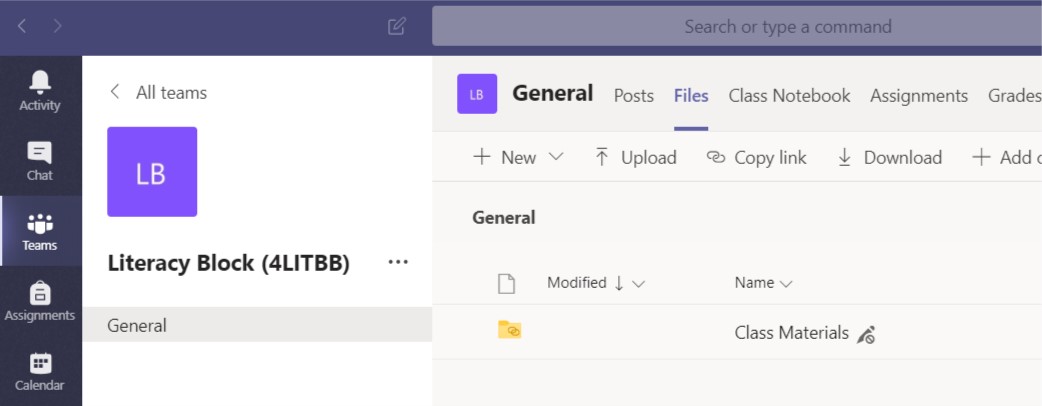
Task: Click the read-only icon beside Class Materials
Action: pyautogui.click(x=866, y=334)
